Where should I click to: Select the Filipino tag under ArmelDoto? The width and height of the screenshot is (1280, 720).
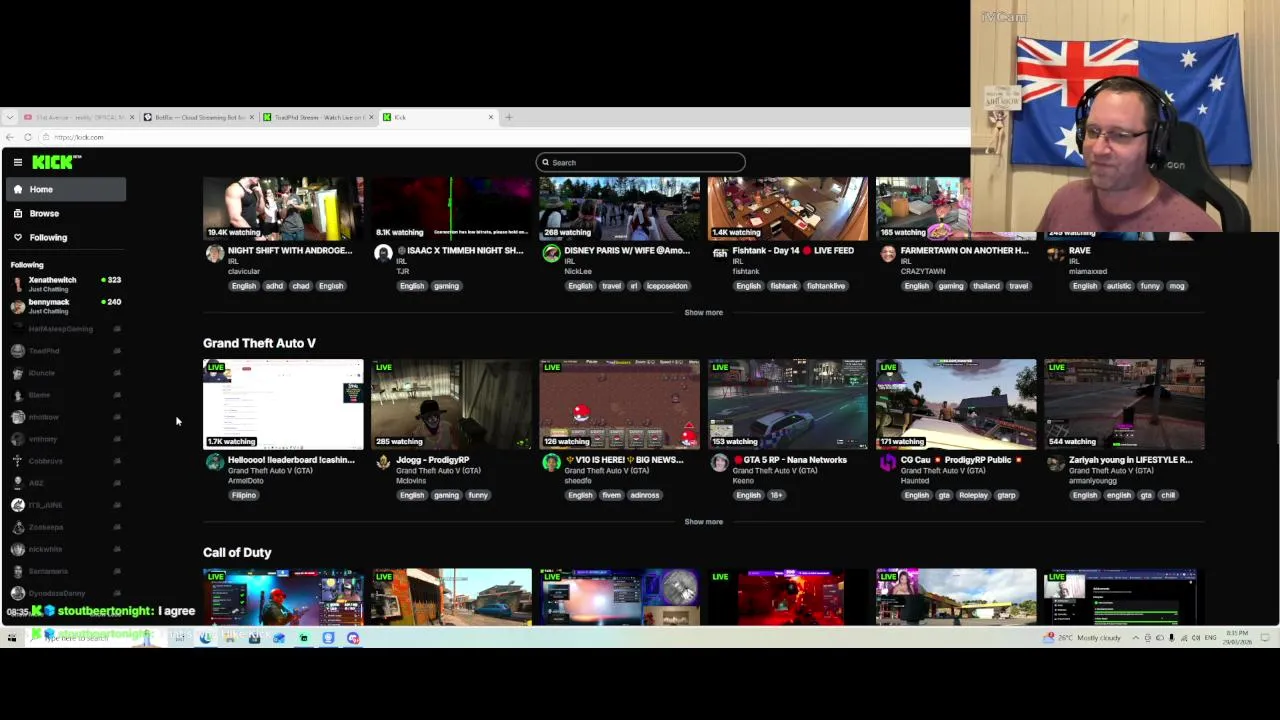pyautogui.click(x=243, y=495)
